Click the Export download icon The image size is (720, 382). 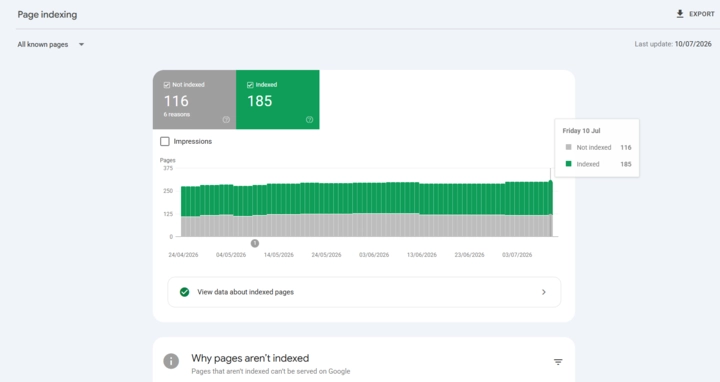680,14
